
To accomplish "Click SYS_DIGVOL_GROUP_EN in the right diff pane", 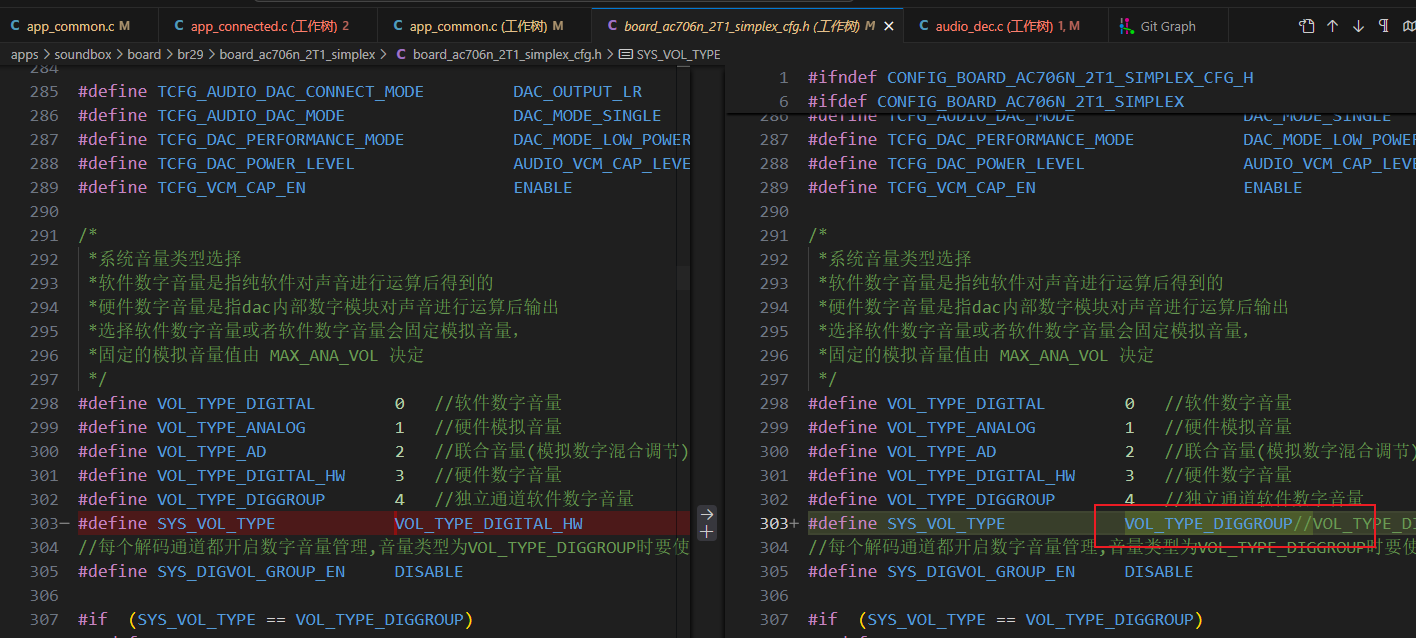I will 981,571.
